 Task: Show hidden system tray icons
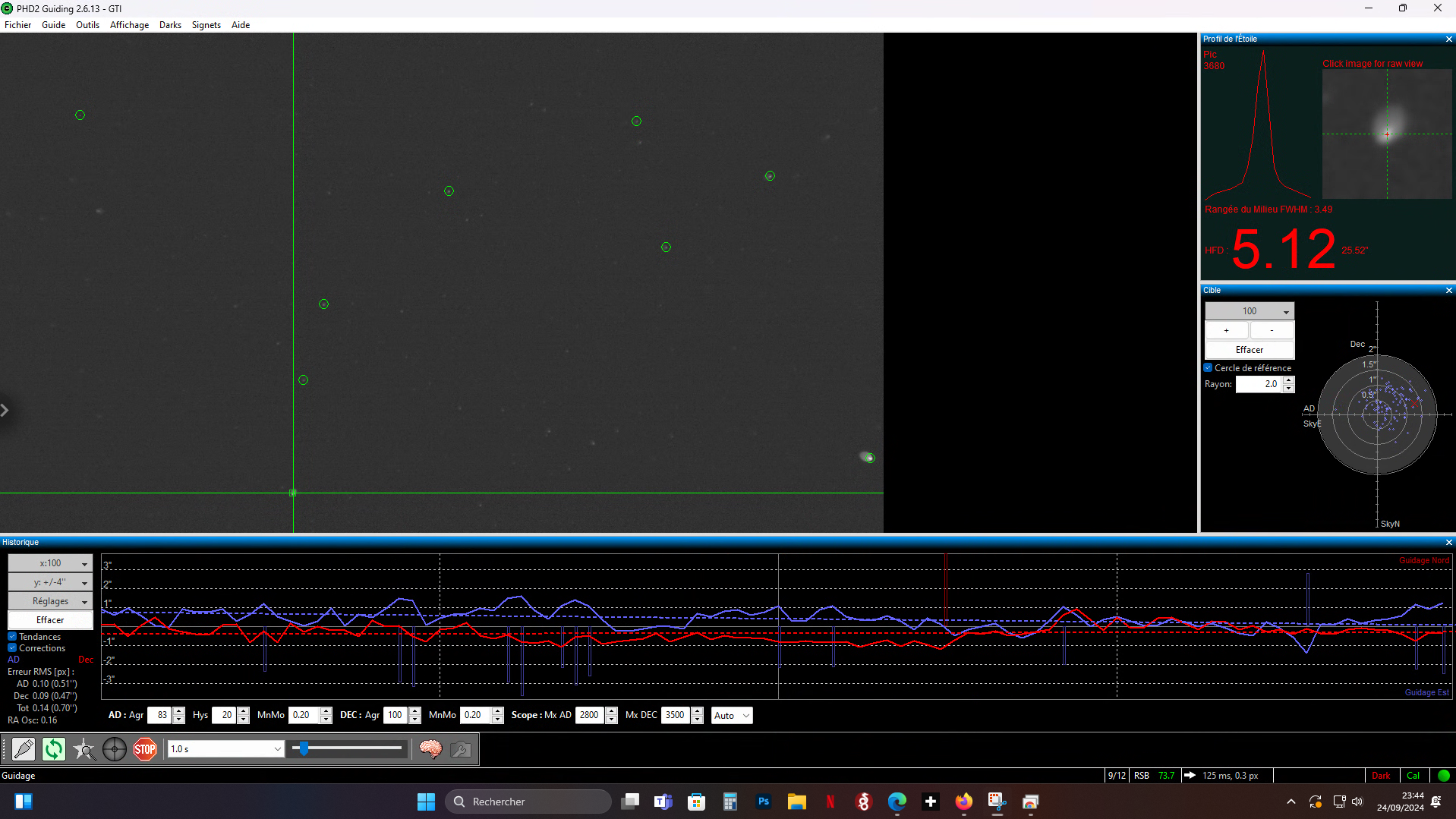(x=1291, y=802)
